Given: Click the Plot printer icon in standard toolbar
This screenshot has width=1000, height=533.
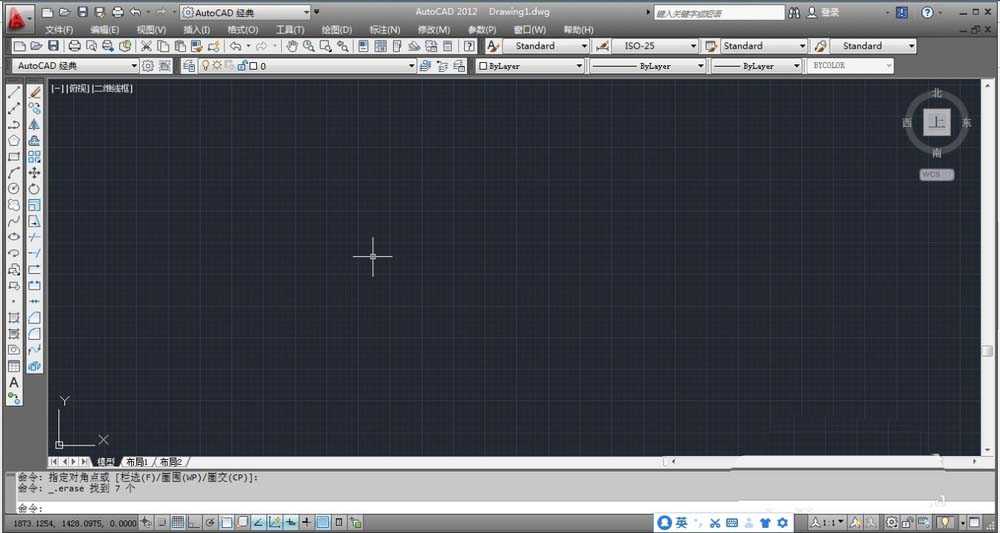Looking at the screenshot, I should 74,46.
